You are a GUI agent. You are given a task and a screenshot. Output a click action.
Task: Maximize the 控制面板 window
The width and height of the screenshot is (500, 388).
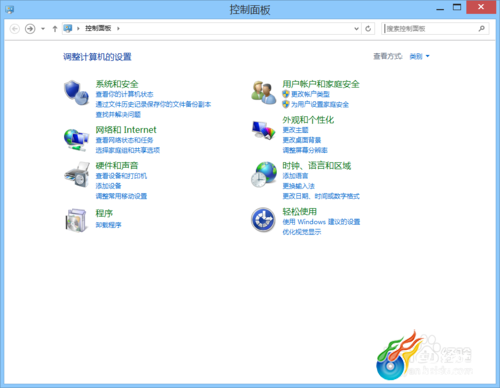point(457,7)
